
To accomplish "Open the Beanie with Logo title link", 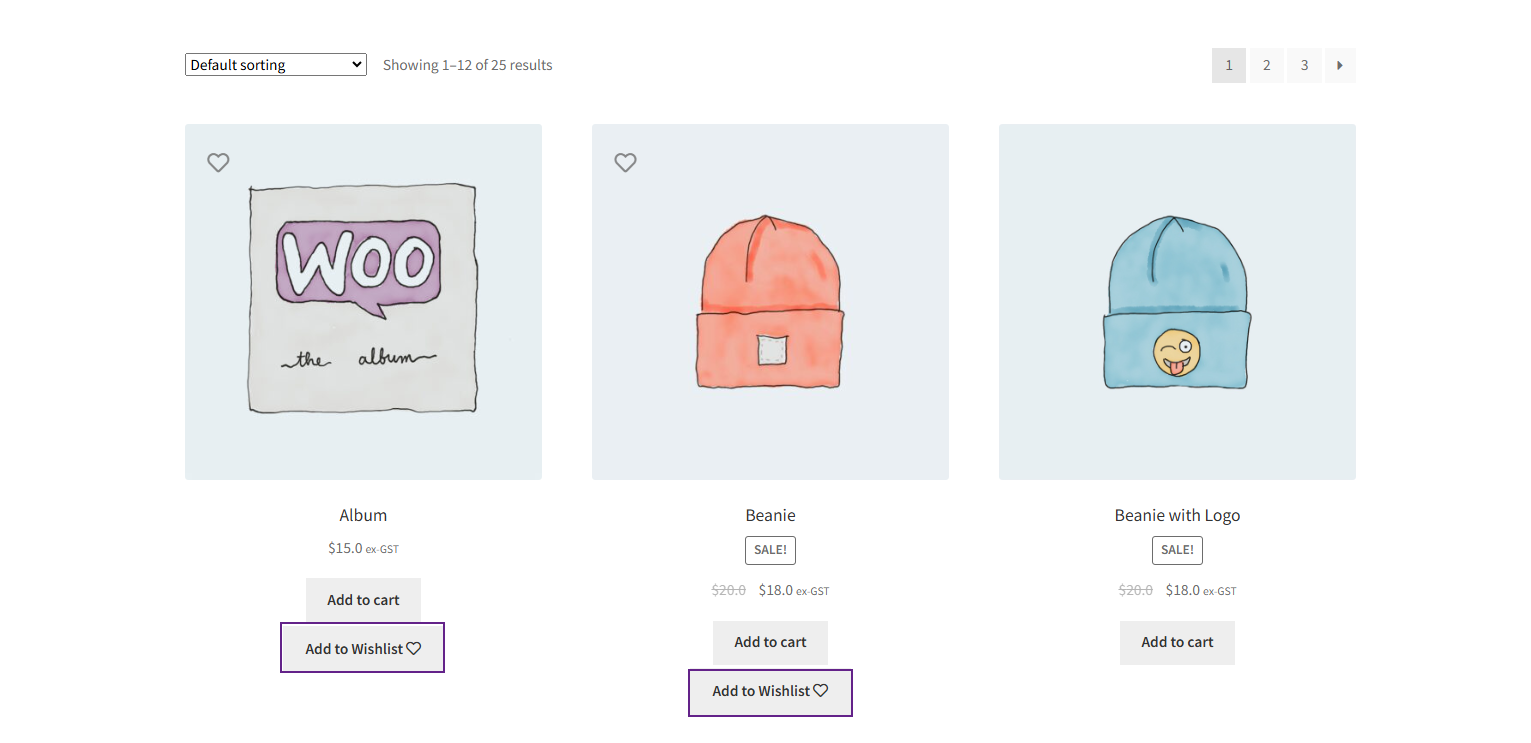I will coord(1177,515).
